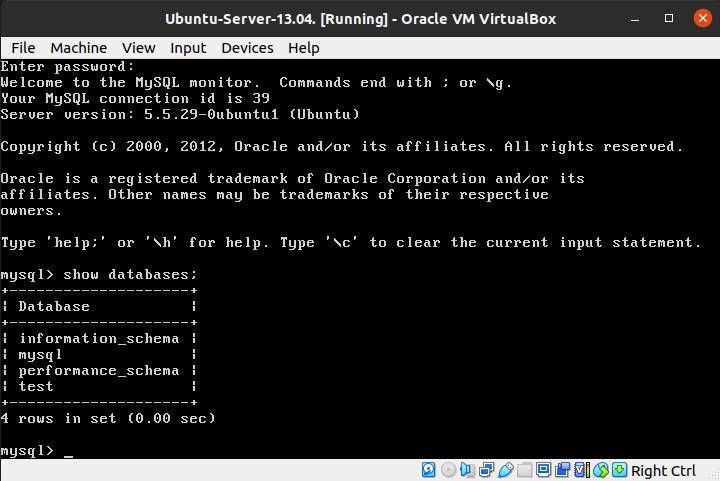The image size is (720, 481).
Task: Click the display settings status icon
Action: tap(543, 470)
